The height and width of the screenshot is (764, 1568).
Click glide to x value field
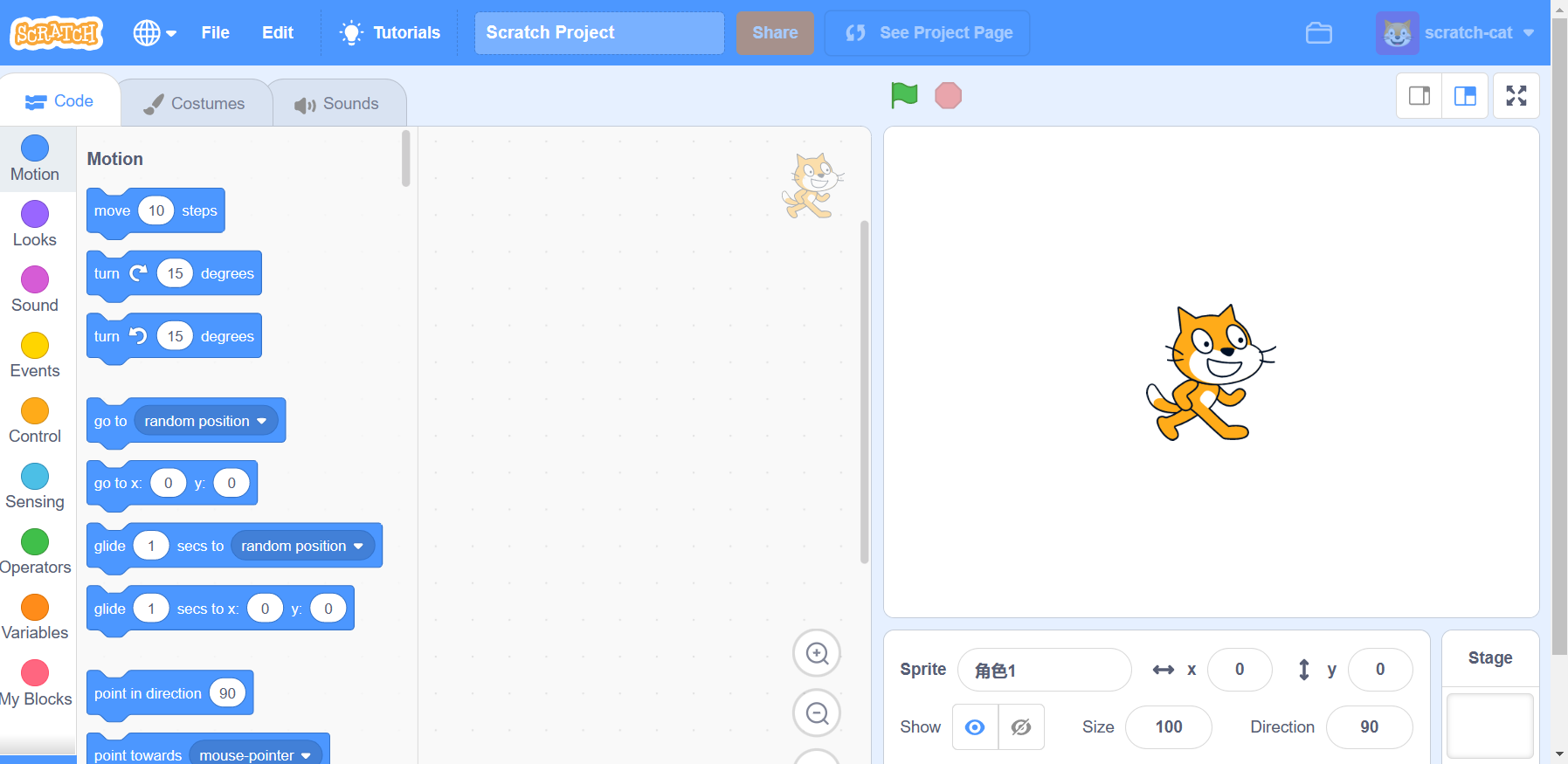[265, 609]
